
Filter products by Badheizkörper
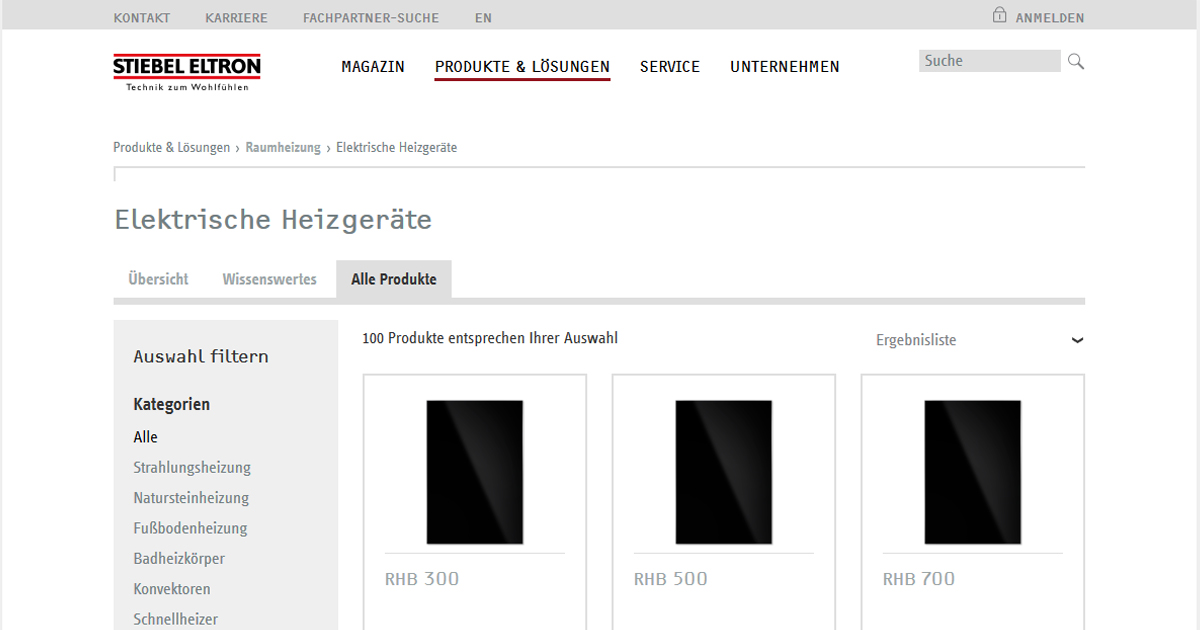coord(178,558)
